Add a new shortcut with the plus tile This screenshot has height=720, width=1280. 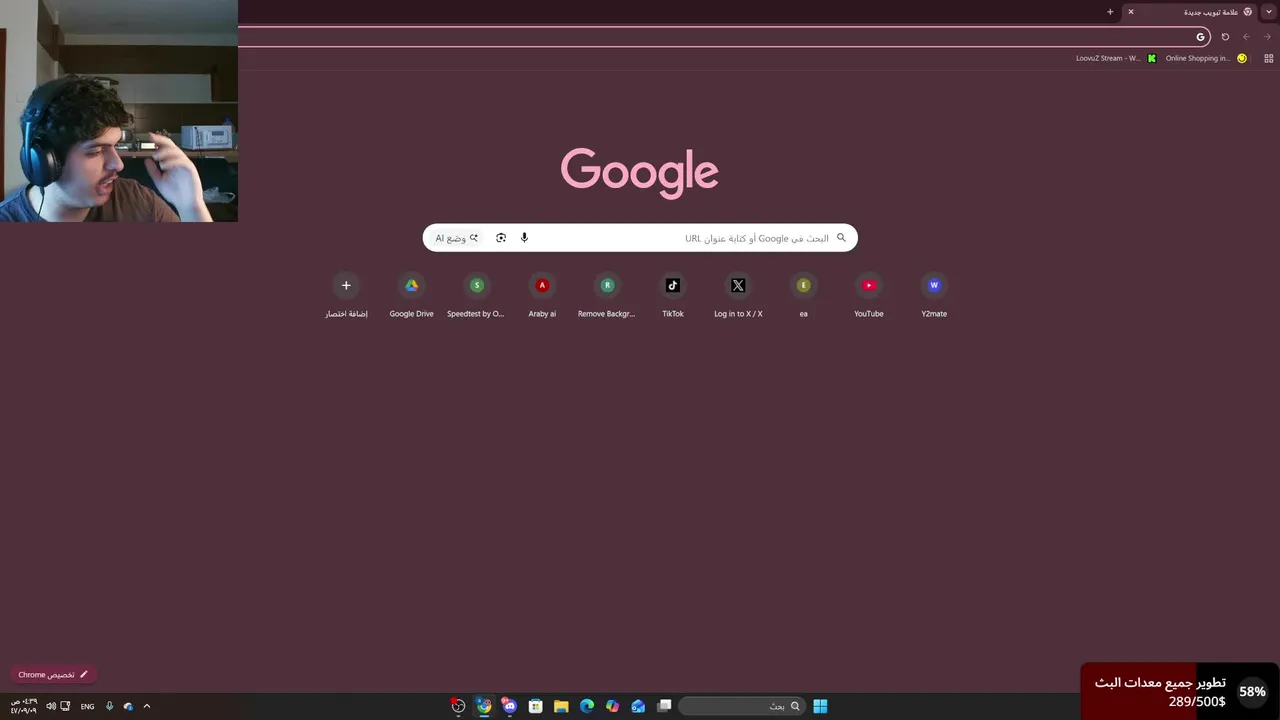tap(346, 296)
